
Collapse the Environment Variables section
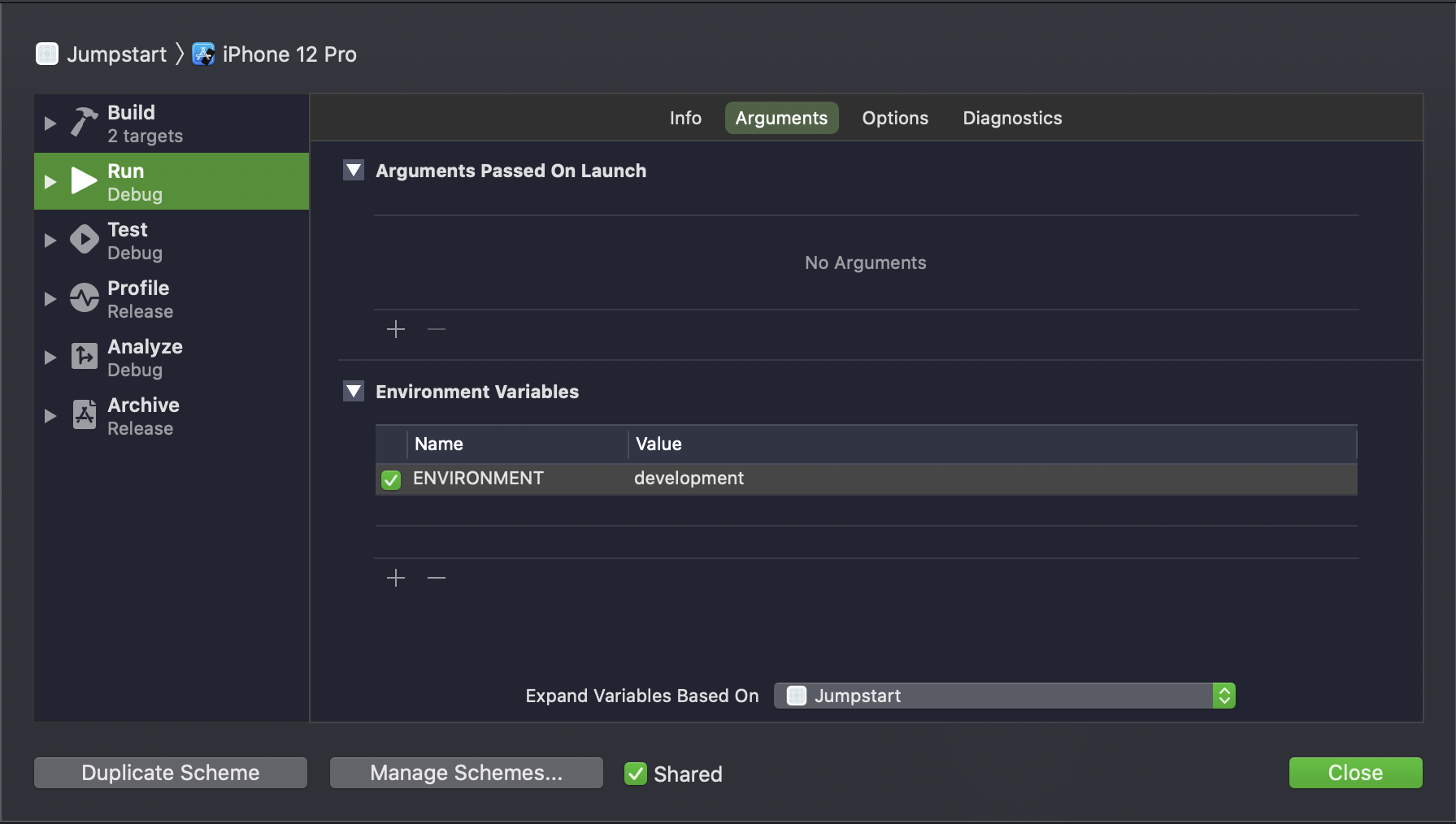(354, 392)
